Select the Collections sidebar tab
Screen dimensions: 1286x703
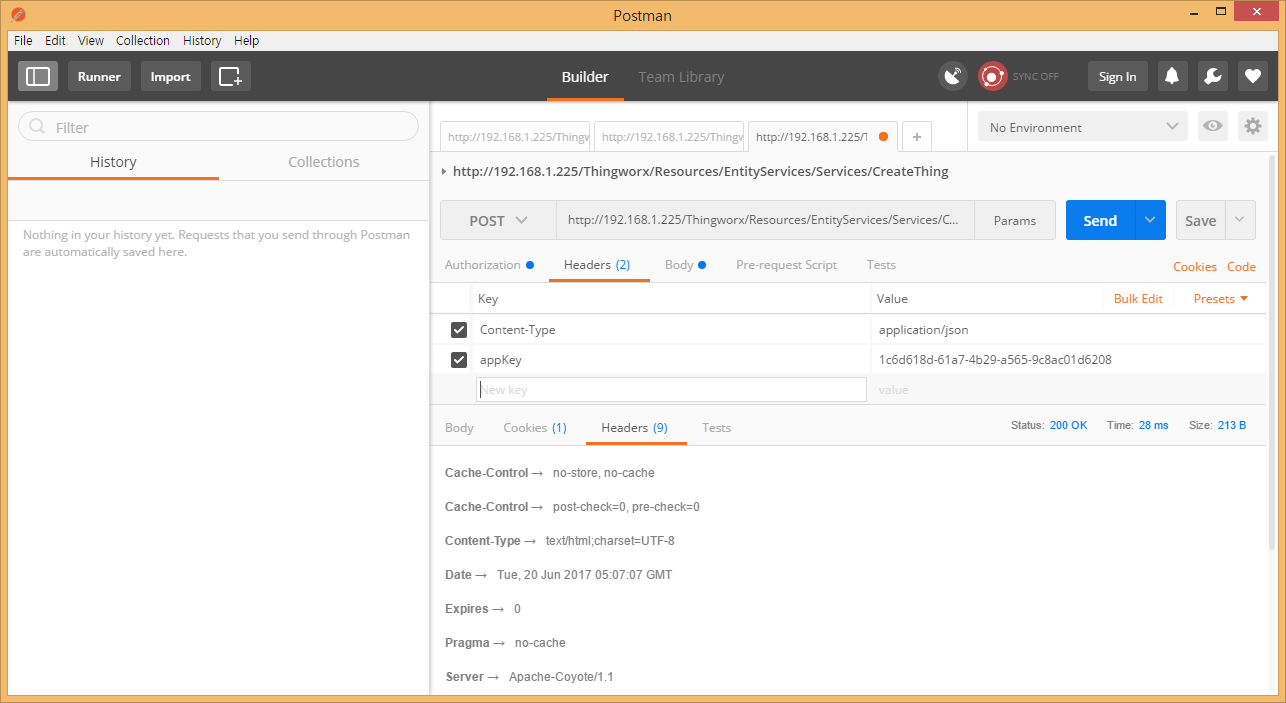tap(324, 162)
